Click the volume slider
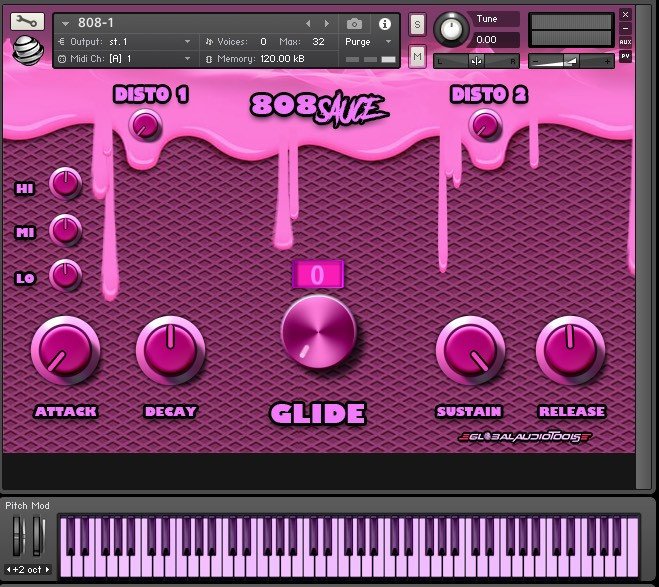 [x=571, y=61]
